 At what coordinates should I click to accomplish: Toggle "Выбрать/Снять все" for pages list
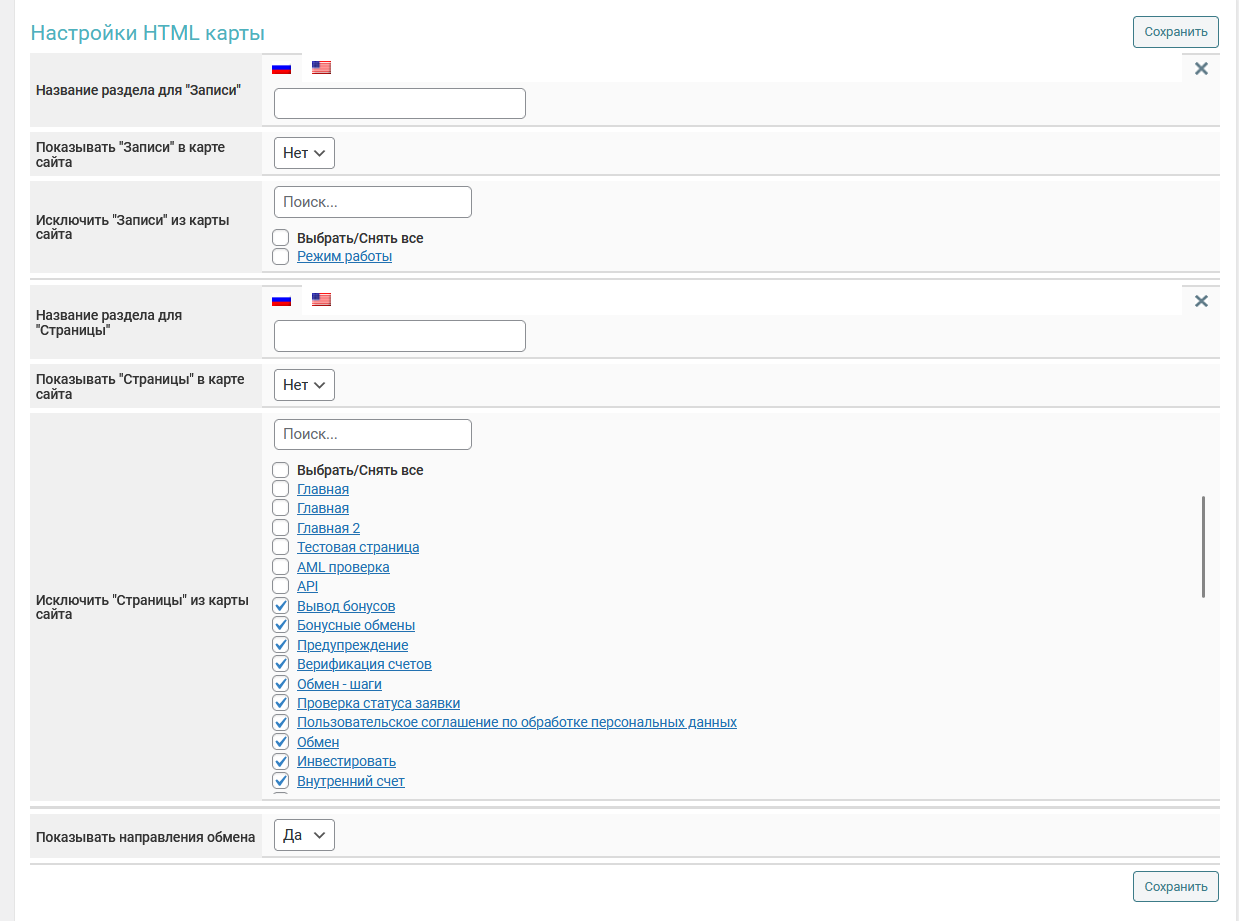coord(281,470)
